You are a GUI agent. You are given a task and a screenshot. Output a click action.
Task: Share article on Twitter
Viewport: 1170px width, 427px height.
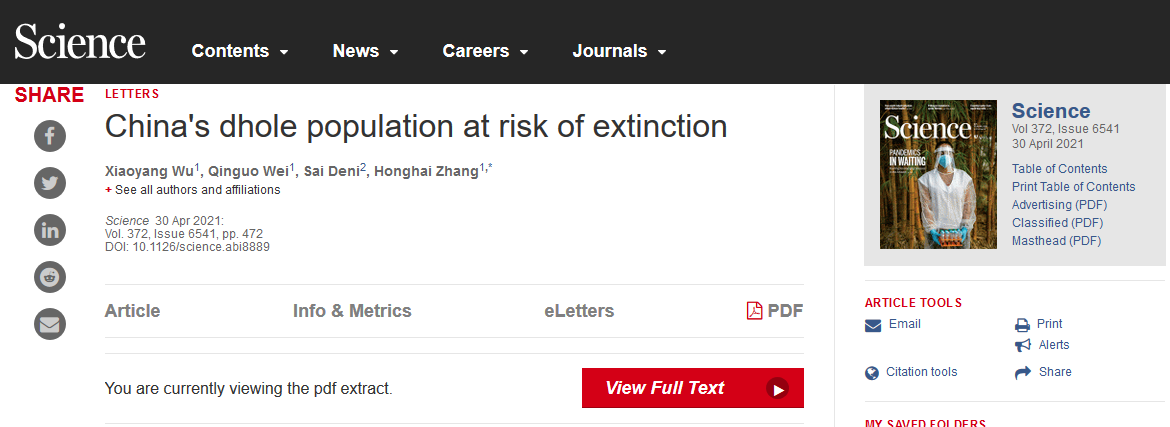coord(50,183)
